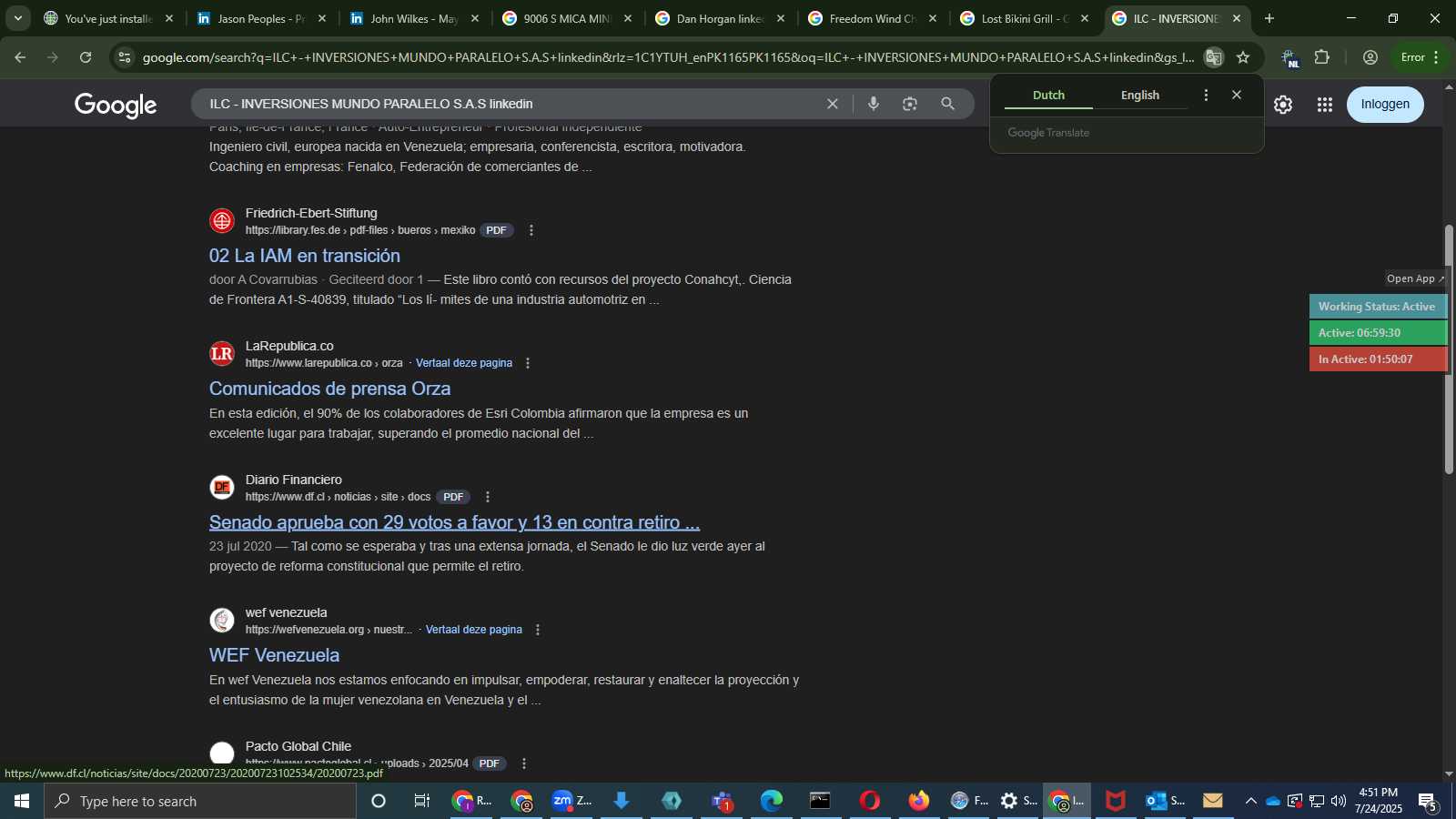
Task: Submit search with the magnifier icon
Action: tap(947, 104)
